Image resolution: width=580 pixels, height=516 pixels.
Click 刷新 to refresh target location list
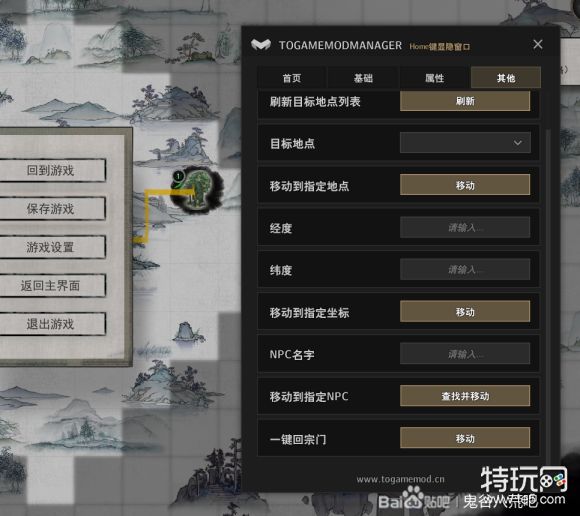[x=465, y=101]
